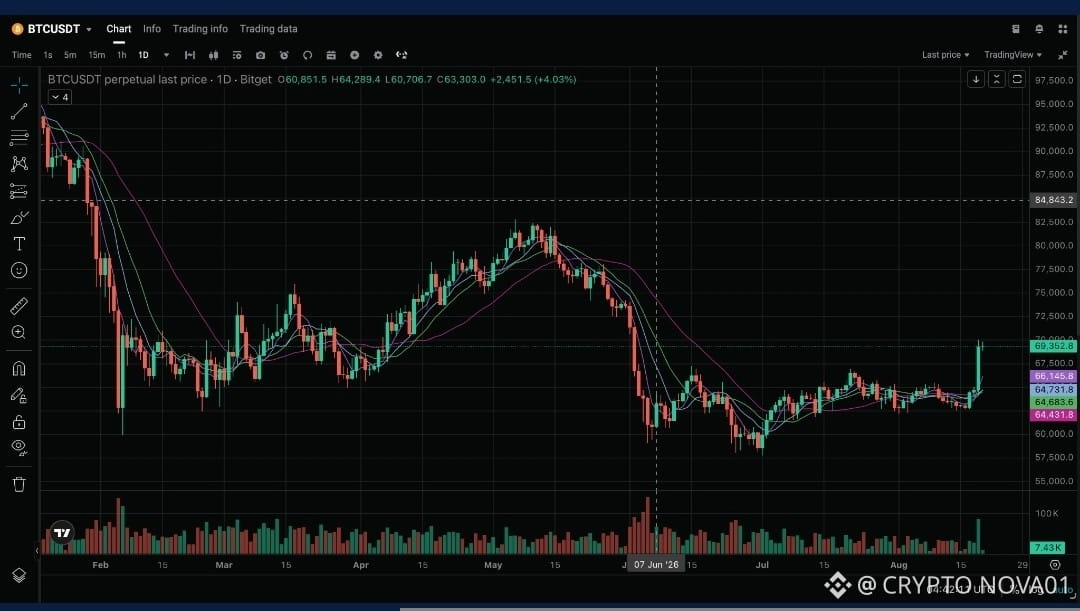Click the replay circular arrow icon
The image size is (1080, 611).
click(307, 55)
